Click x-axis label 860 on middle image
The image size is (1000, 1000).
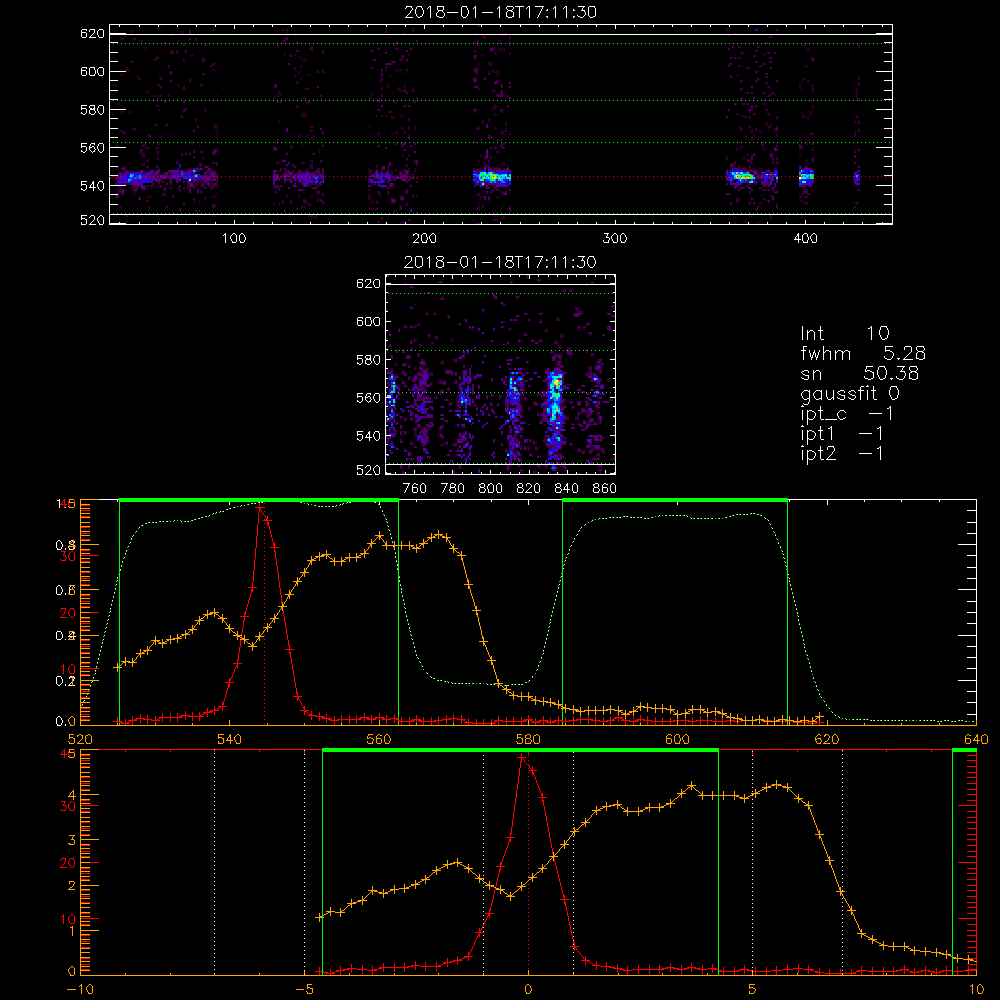click(x=605, y=489)
